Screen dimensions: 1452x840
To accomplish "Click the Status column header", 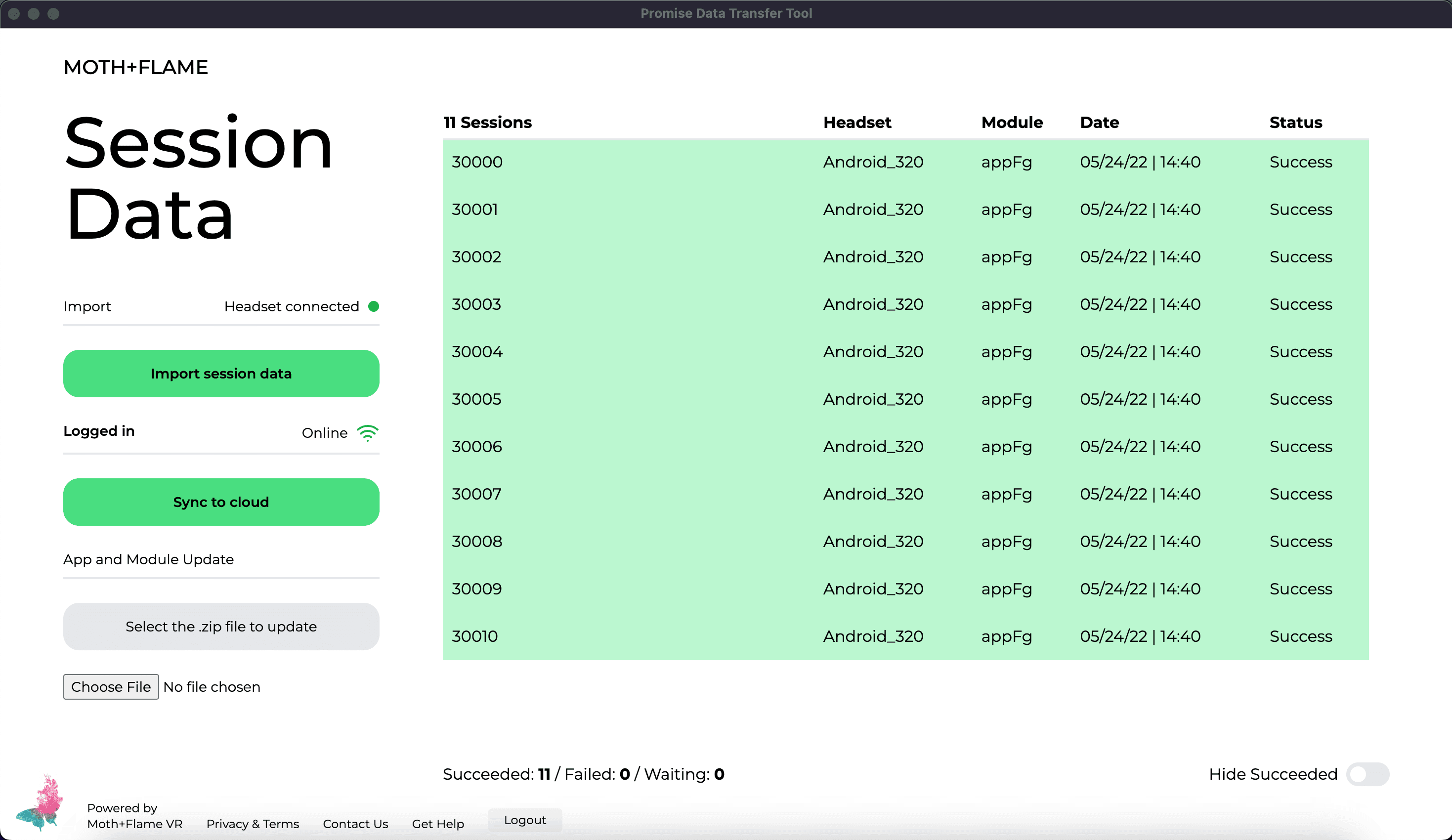I will (1295, 122).
